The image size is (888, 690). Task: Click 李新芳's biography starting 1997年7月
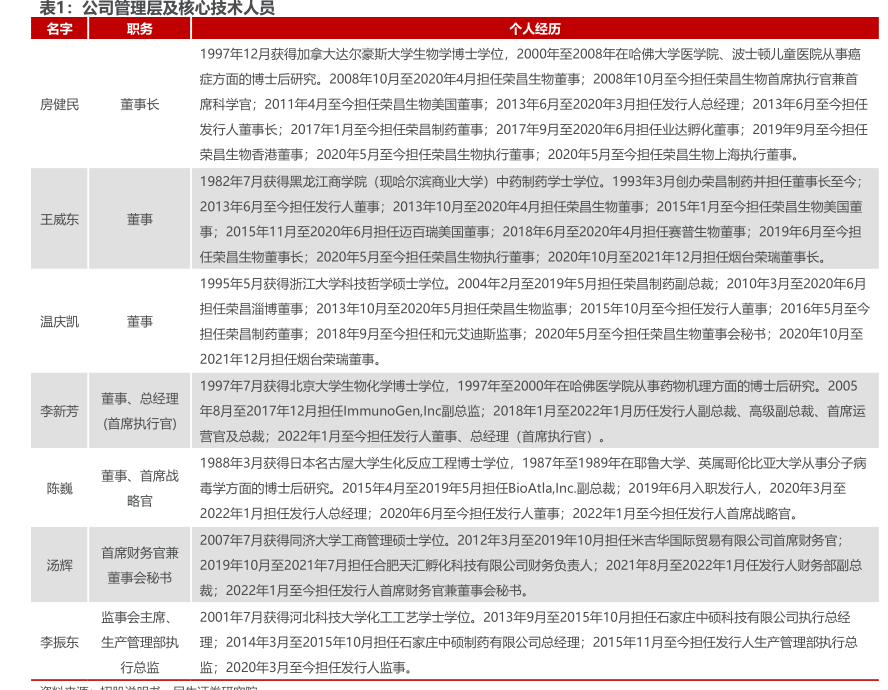[x=532, y=411]
